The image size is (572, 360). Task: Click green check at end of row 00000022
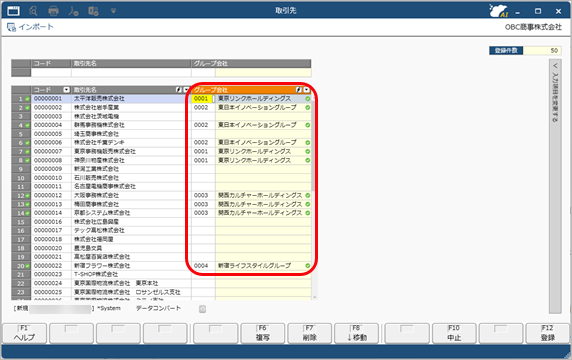point(308,266)
